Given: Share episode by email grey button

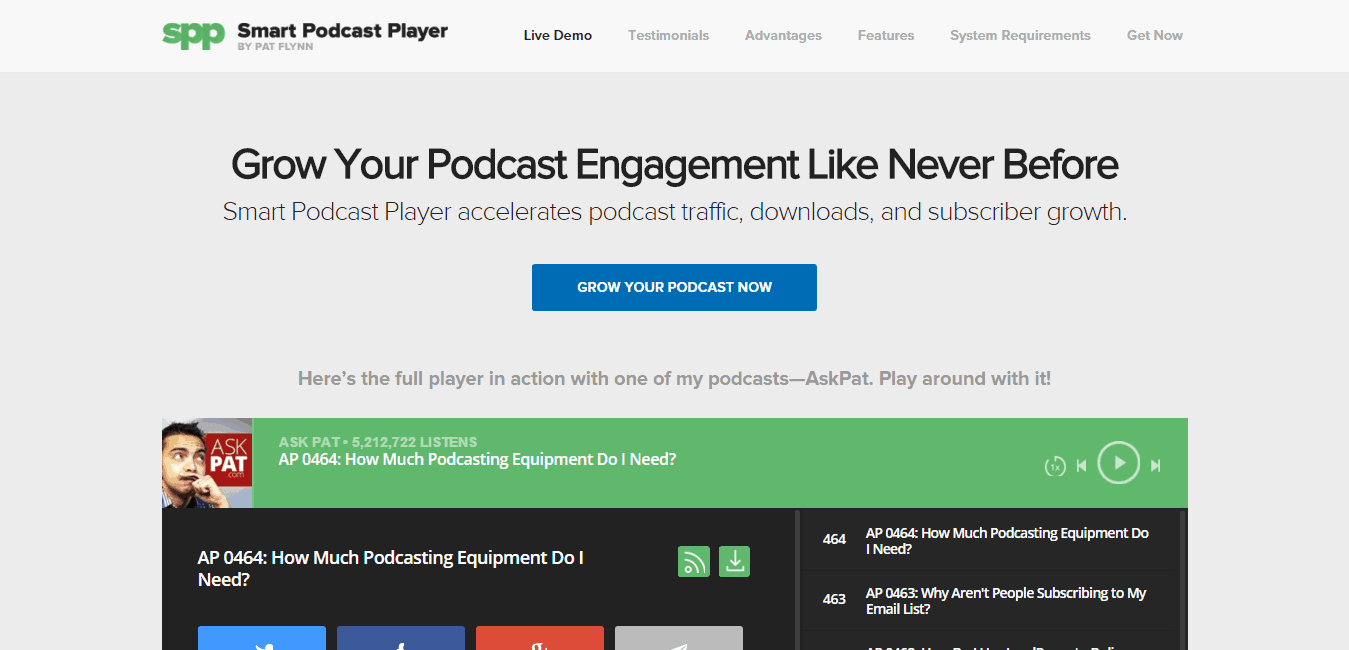Looking at the screenshot, I should pyautogui.click(x=679, y=638).
